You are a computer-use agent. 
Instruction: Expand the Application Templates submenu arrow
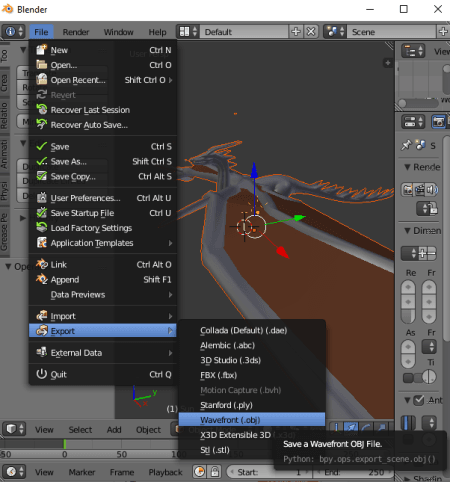170,243
